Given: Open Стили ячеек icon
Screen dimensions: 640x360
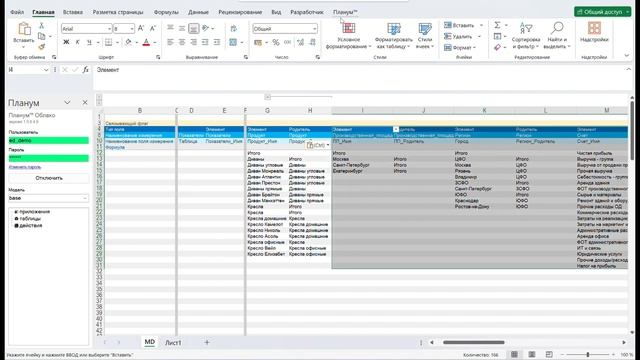Looking at the screenshot, I should [x=425, y=28].
